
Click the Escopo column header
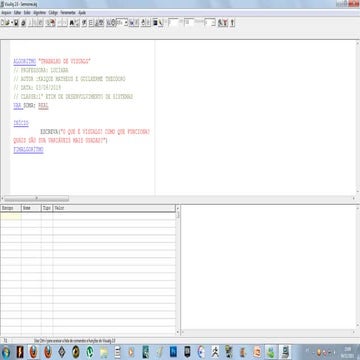tap(11, 208)
